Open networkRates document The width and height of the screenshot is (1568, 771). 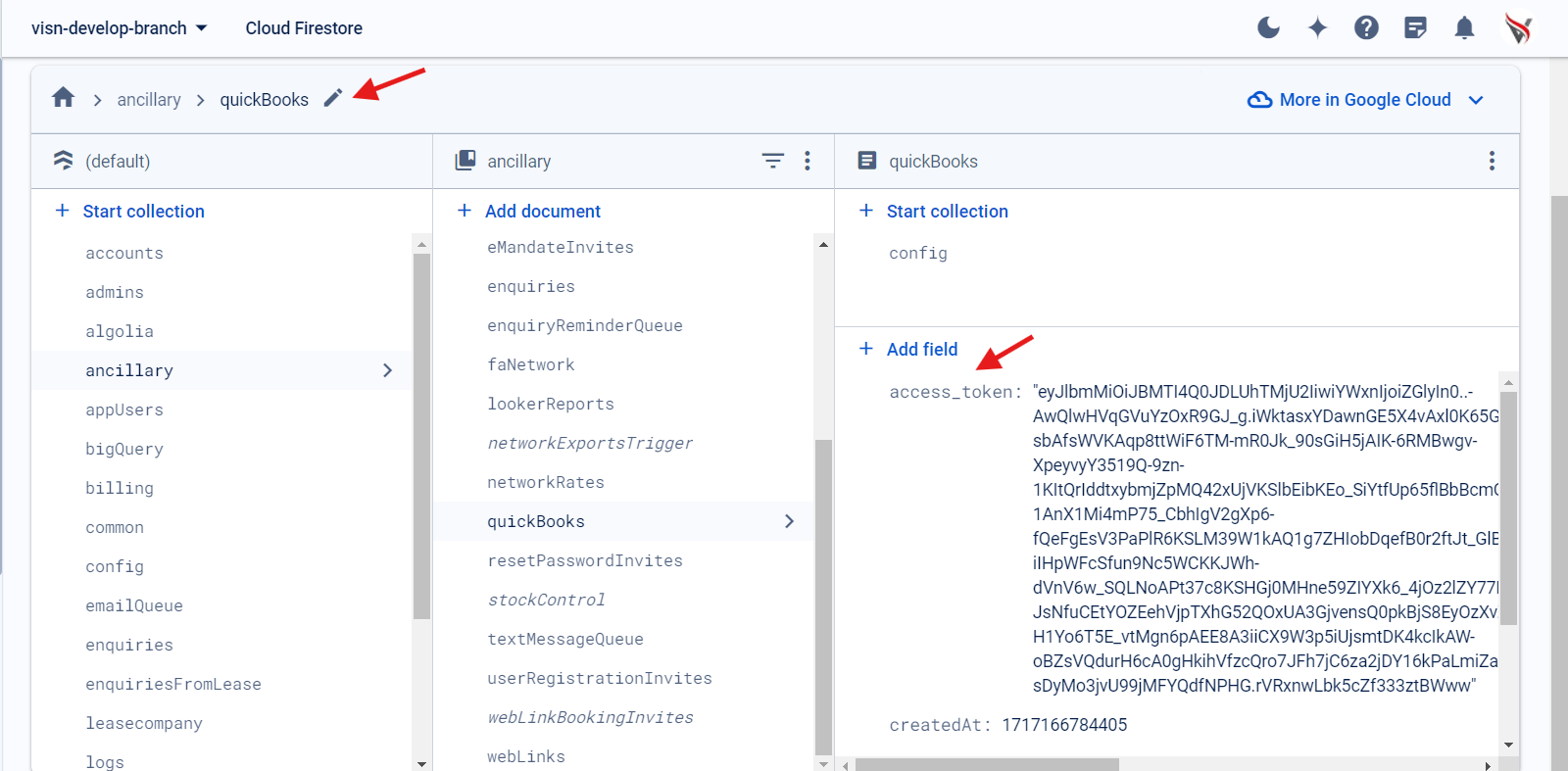(x=546, y=482)
